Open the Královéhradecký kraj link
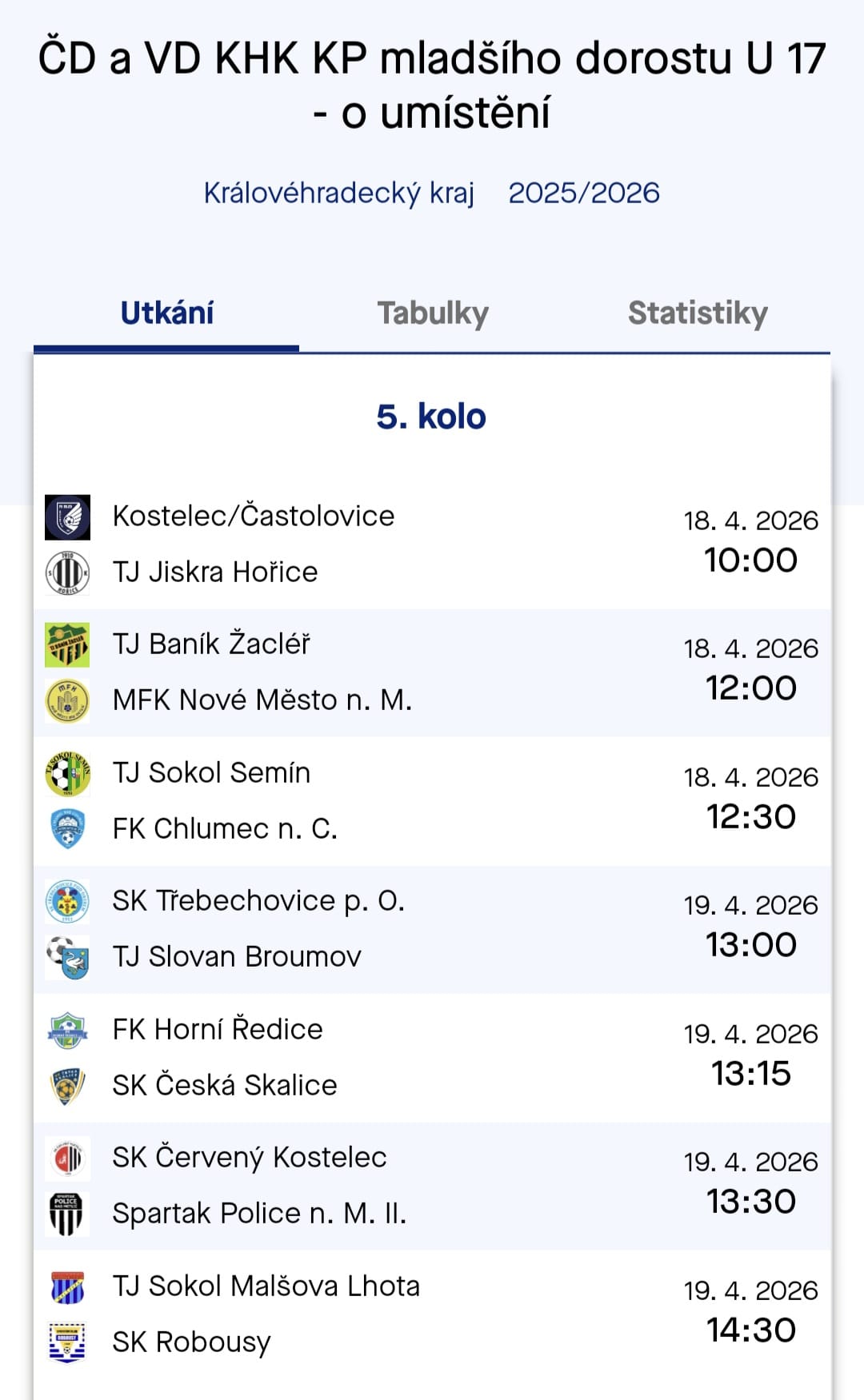The width and height of the screenshot is (864, 1400). click(x=339, y=193)
